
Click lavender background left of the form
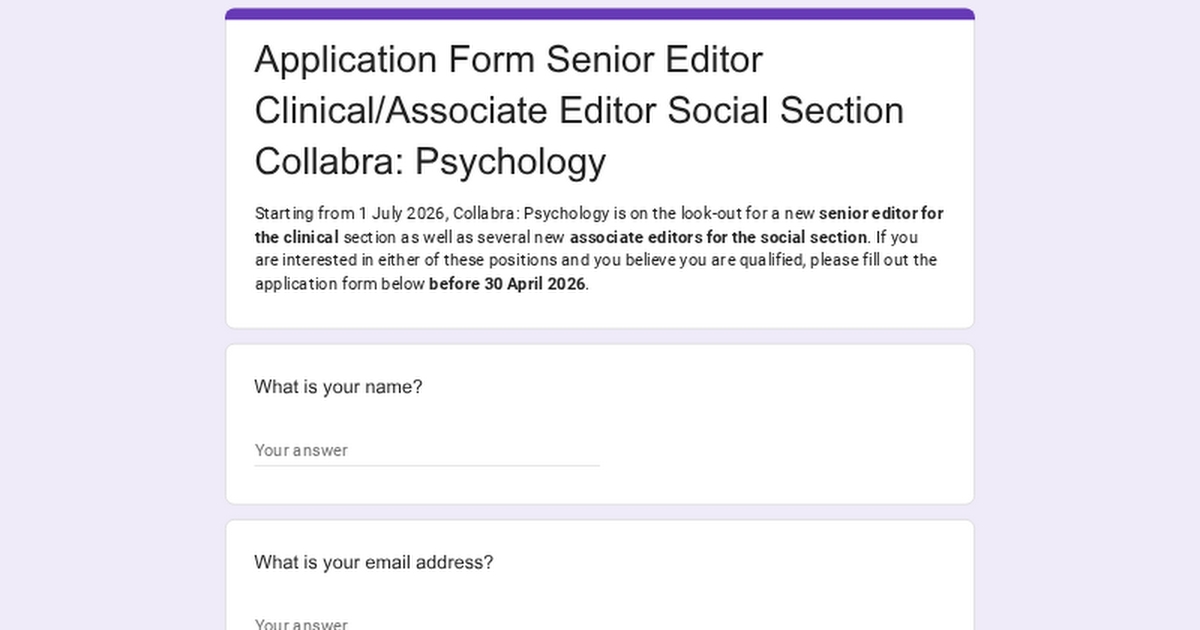[110, 315]
